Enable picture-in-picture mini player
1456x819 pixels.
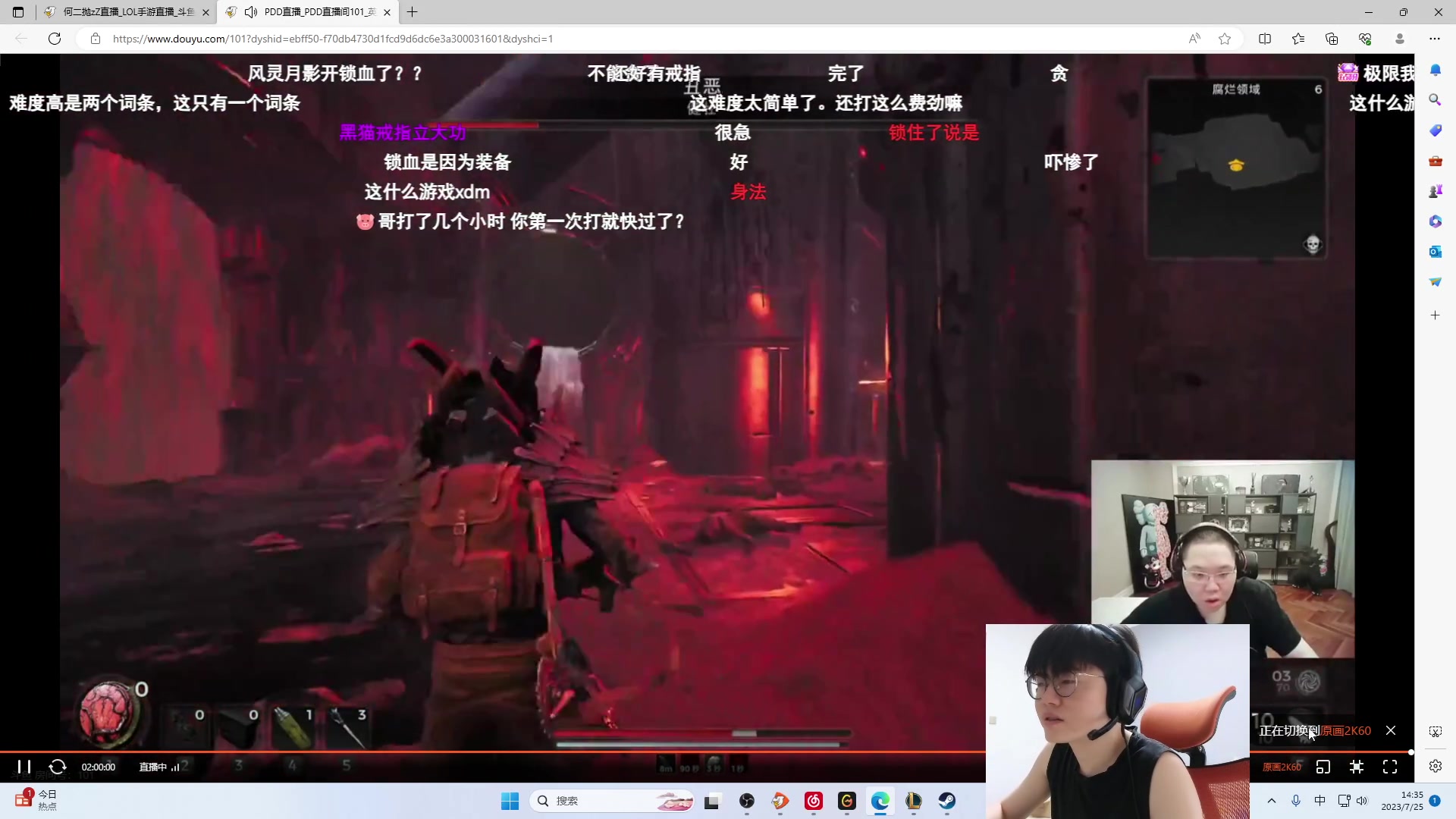[1323, 767]
